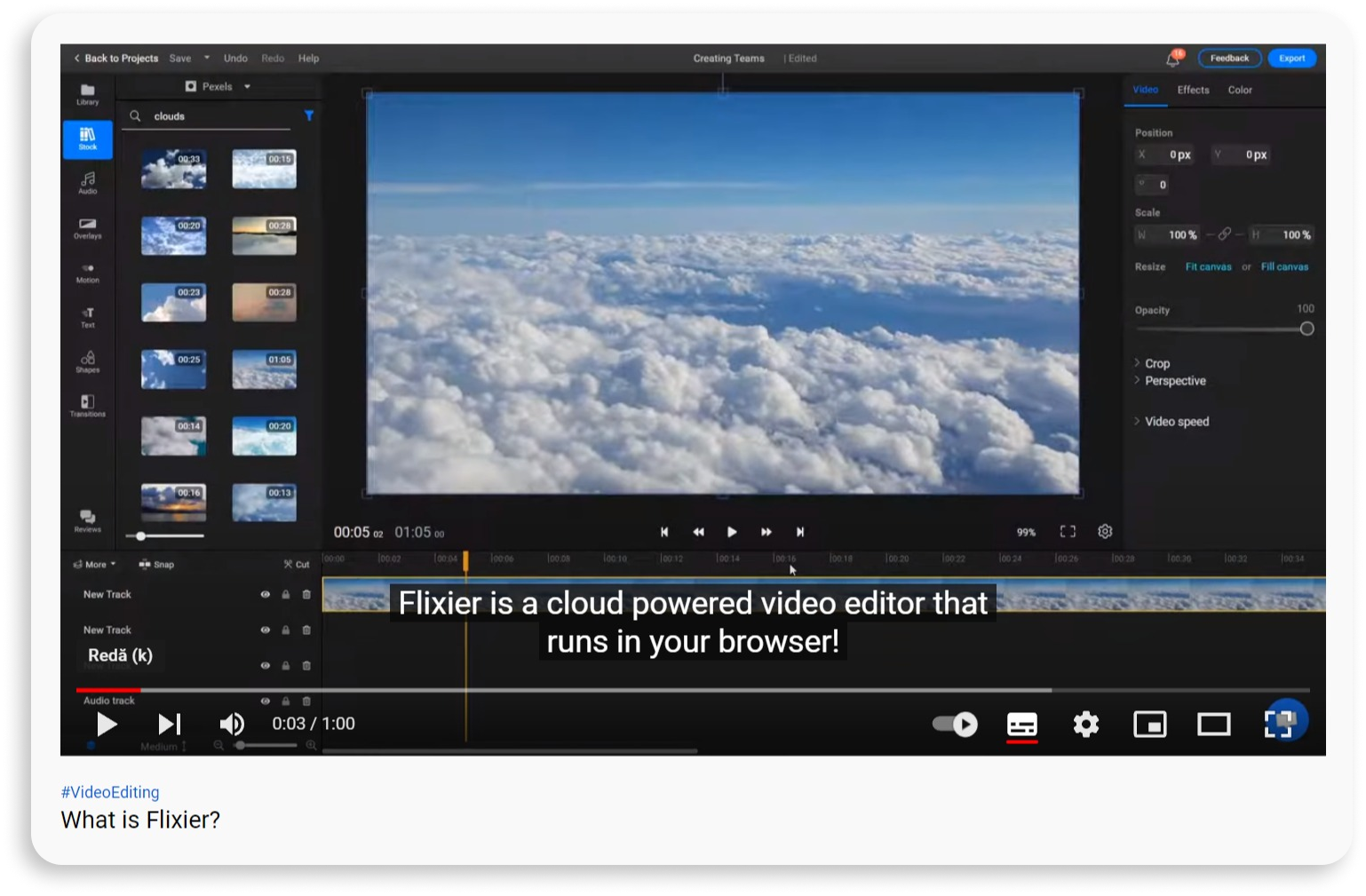Expand the Video speed section
Image resolution: width=1366 pixels, height=896 pixels.
pos(1171,422)
